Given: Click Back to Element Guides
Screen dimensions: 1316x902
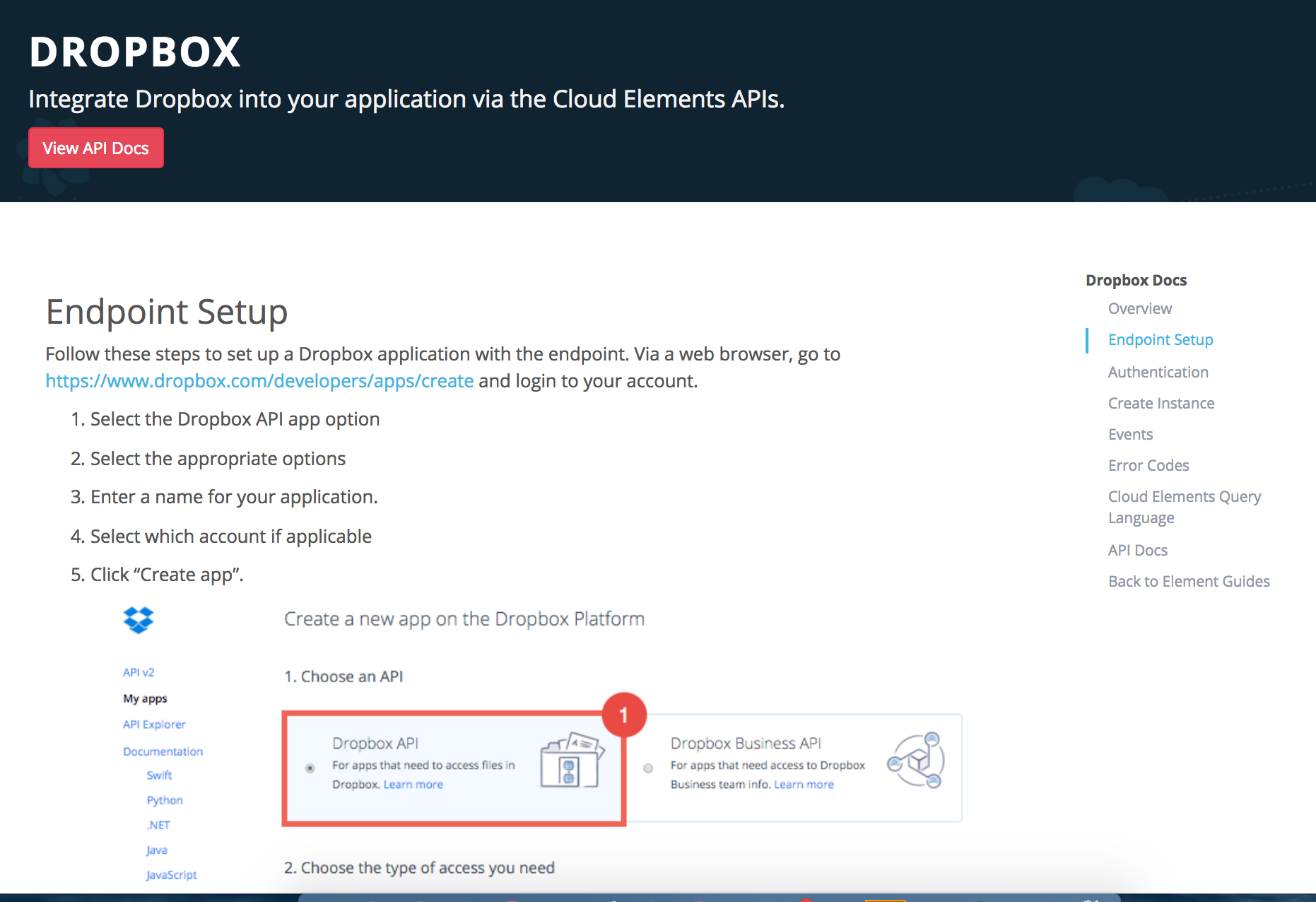Looking at the screenshot, I should coord(1189,581).
